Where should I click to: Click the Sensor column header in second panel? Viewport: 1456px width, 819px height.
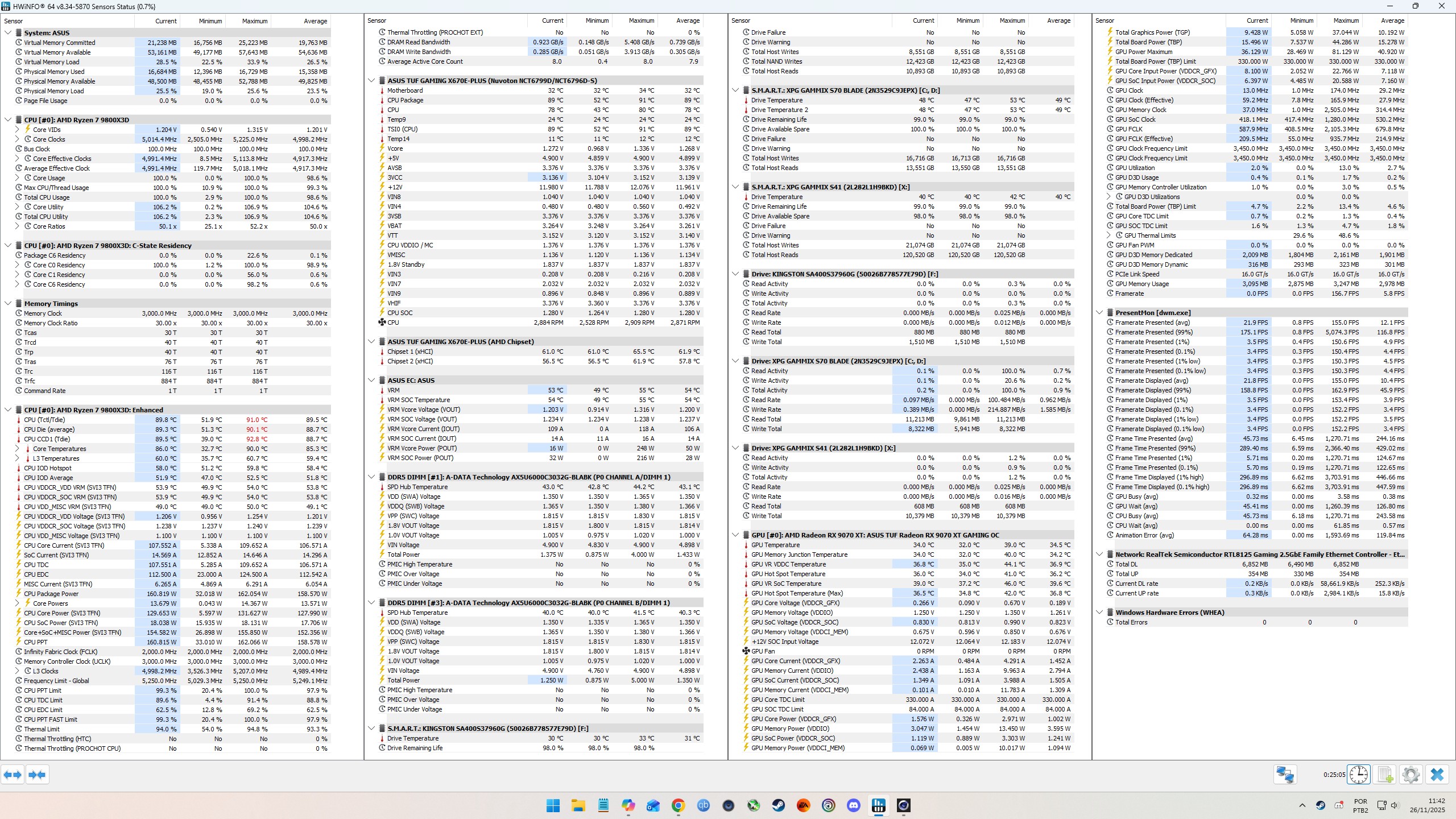click(x=377, y=20)
